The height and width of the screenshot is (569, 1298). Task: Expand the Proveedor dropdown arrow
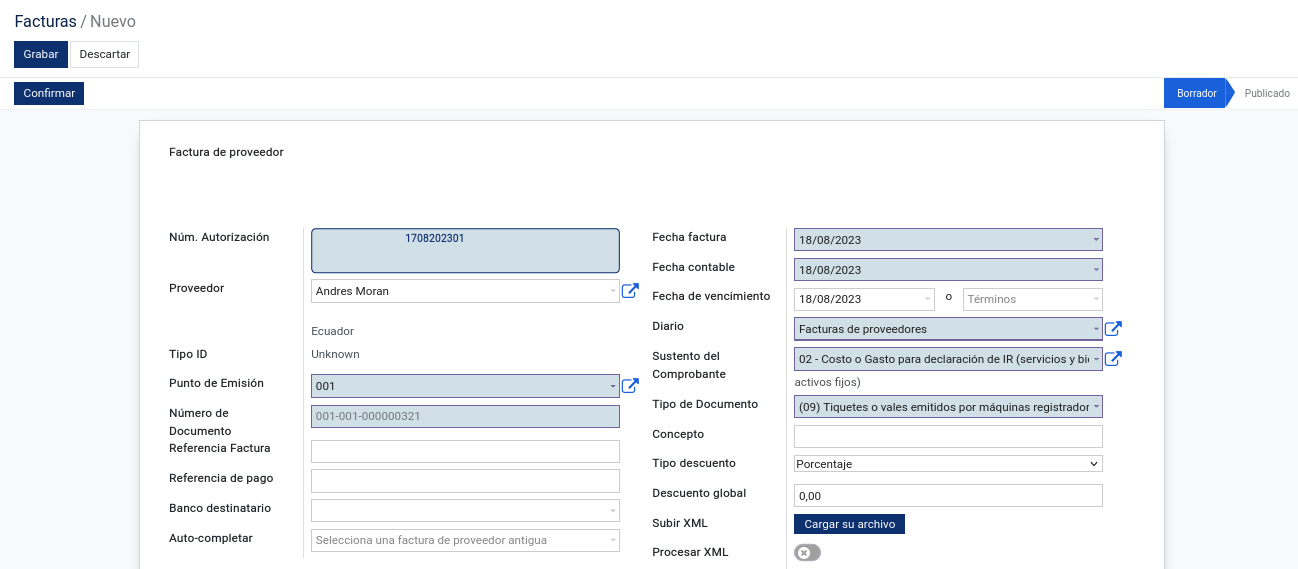point(613,291)
